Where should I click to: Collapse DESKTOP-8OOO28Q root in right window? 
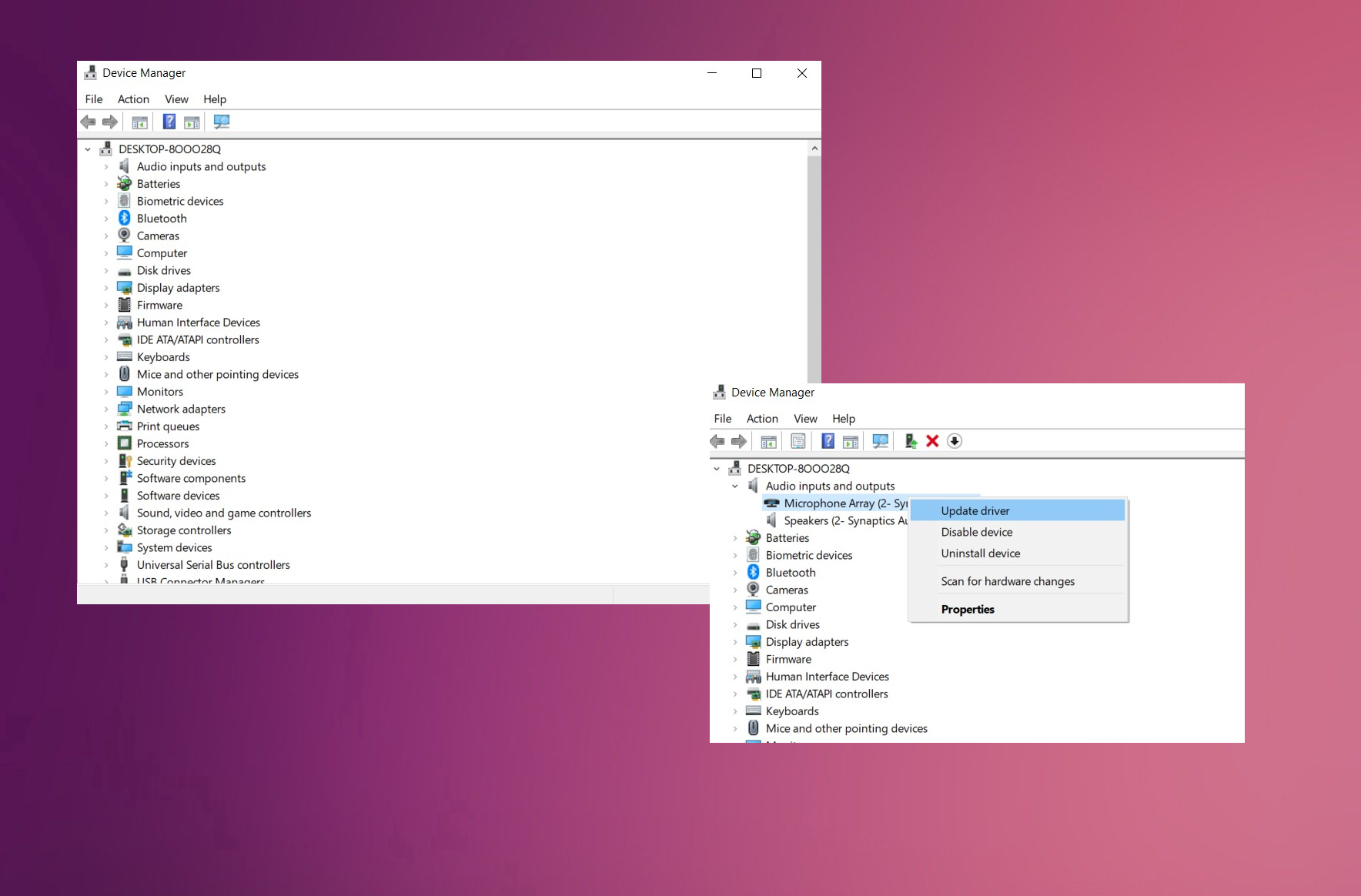717,469
